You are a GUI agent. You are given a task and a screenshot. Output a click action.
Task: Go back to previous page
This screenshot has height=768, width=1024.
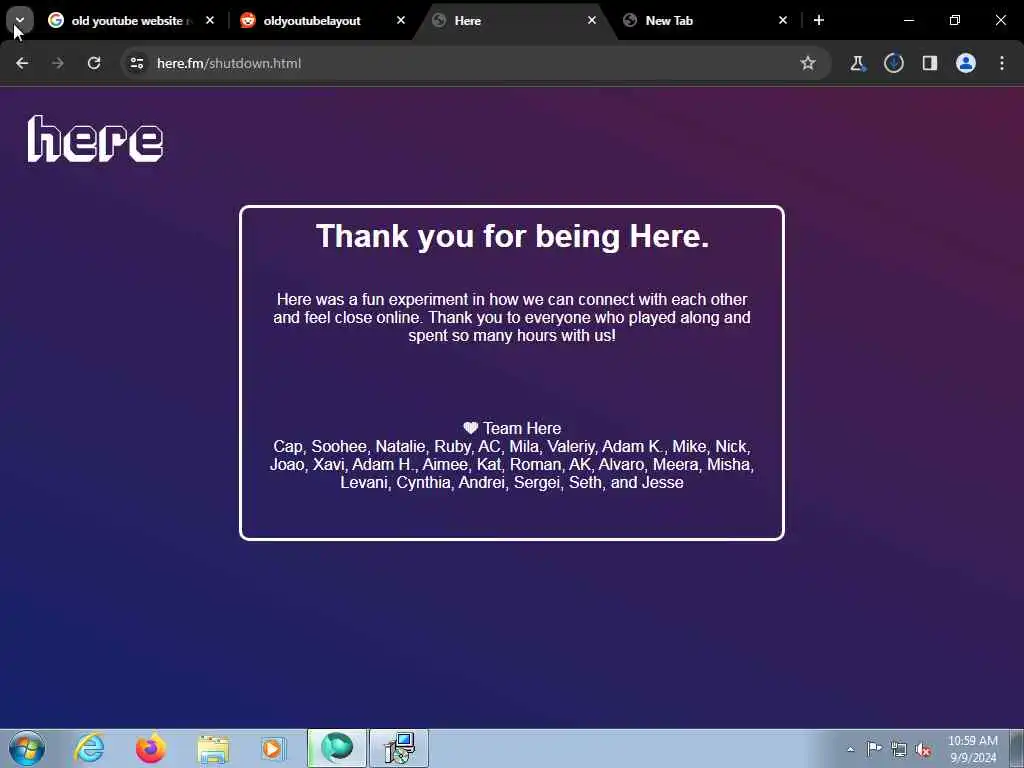point(22,63)
